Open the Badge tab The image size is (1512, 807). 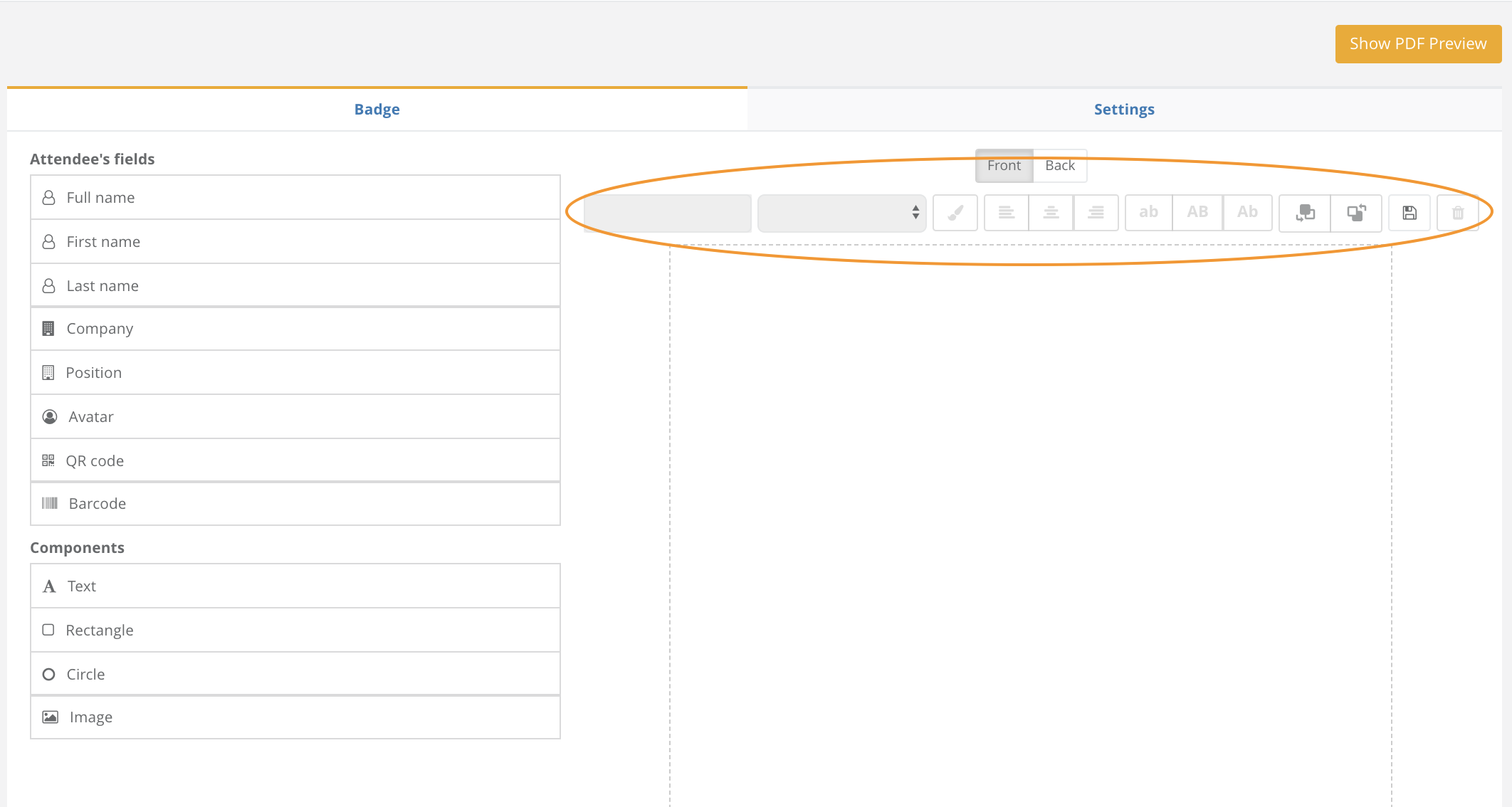coord(377,110)
